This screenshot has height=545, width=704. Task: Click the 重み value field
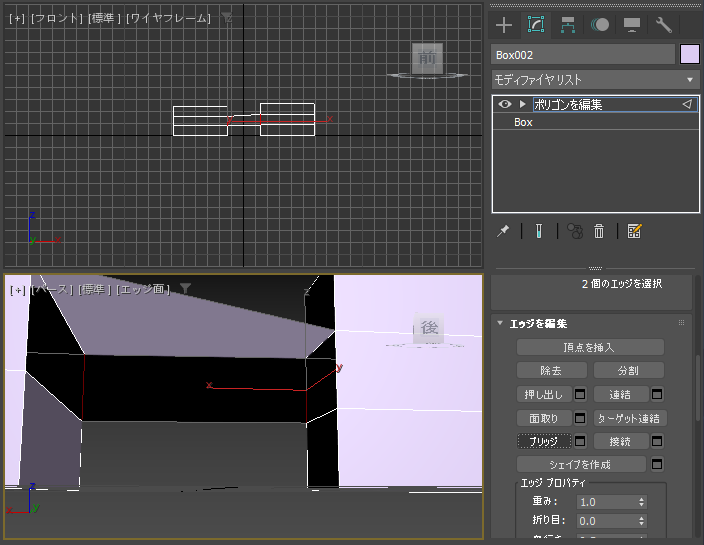coord(607,502)
